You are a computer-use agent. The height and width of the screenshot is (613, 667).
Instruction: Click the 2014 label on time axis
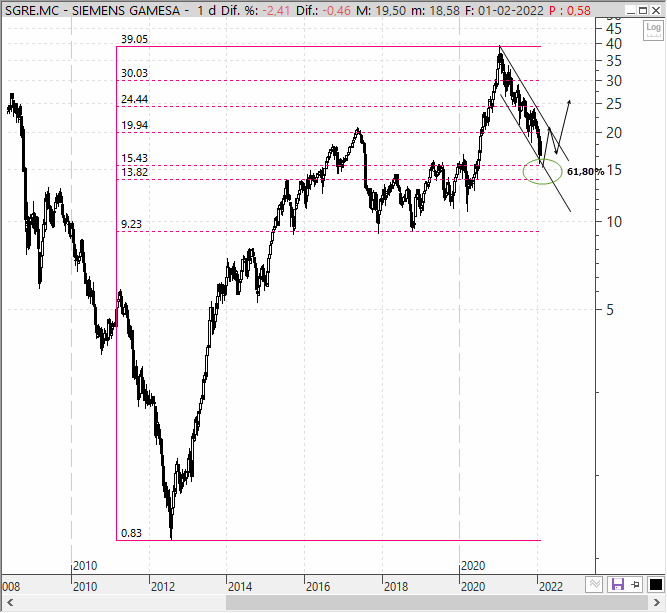coord(240,587)
